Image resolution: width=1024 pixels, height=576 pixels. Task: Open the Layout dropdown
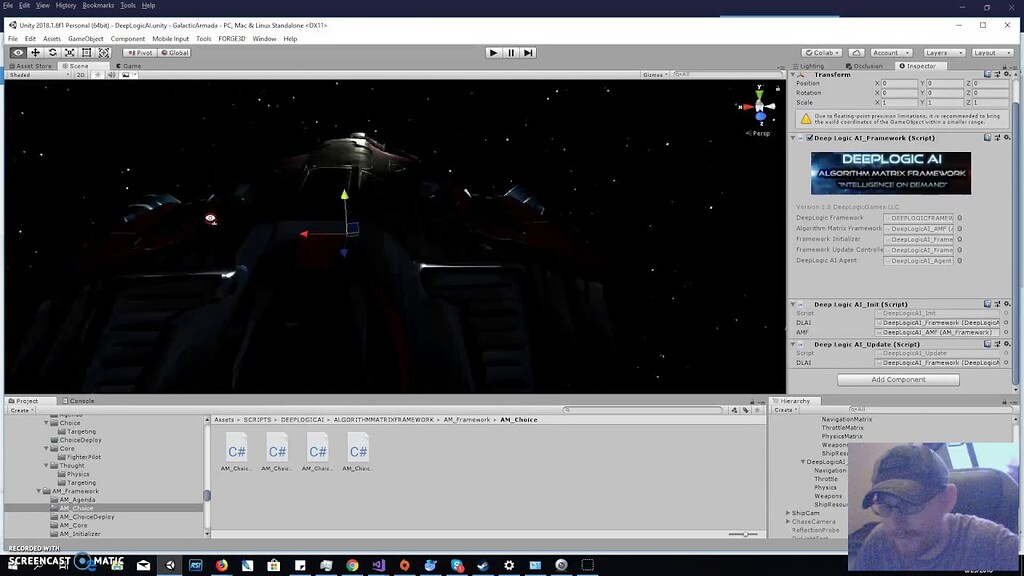point(992,52)
